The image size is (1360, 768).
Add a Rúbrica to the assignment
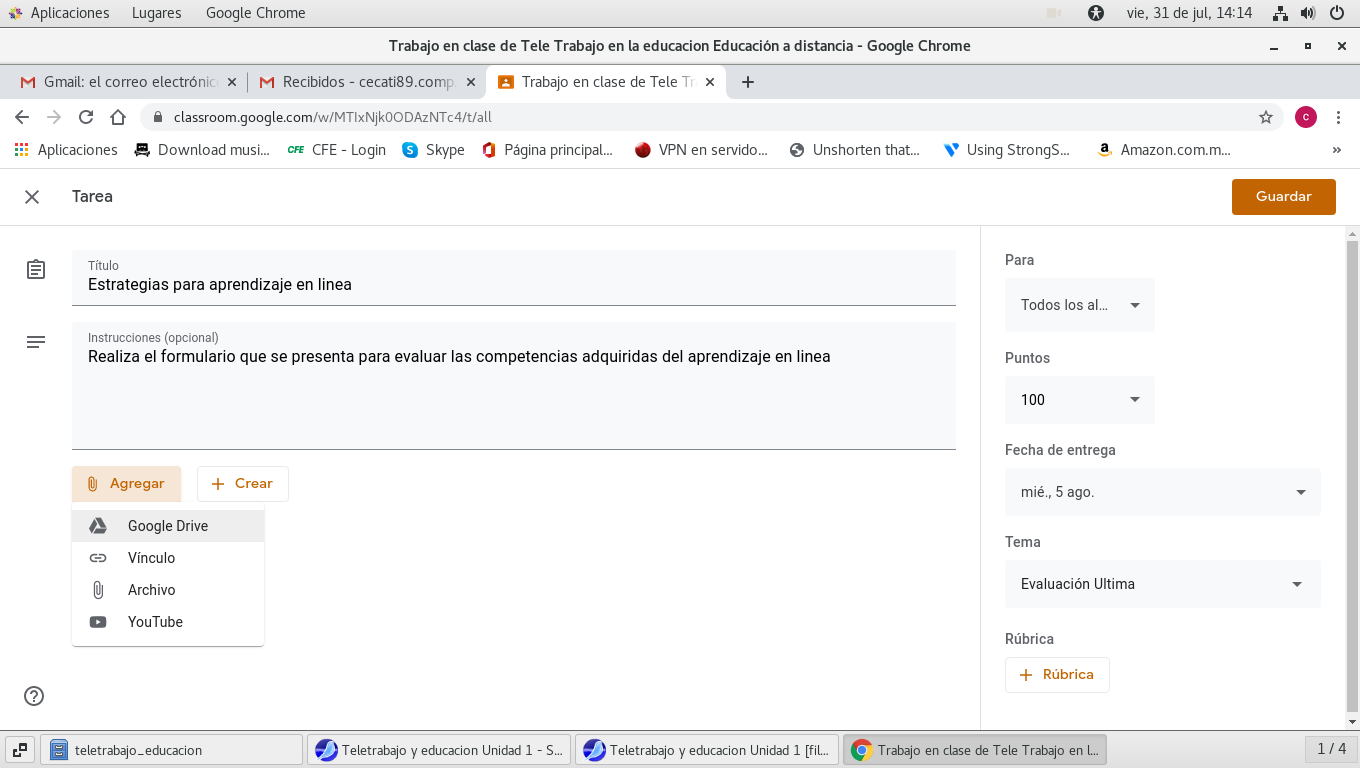tap(1057, 675)
